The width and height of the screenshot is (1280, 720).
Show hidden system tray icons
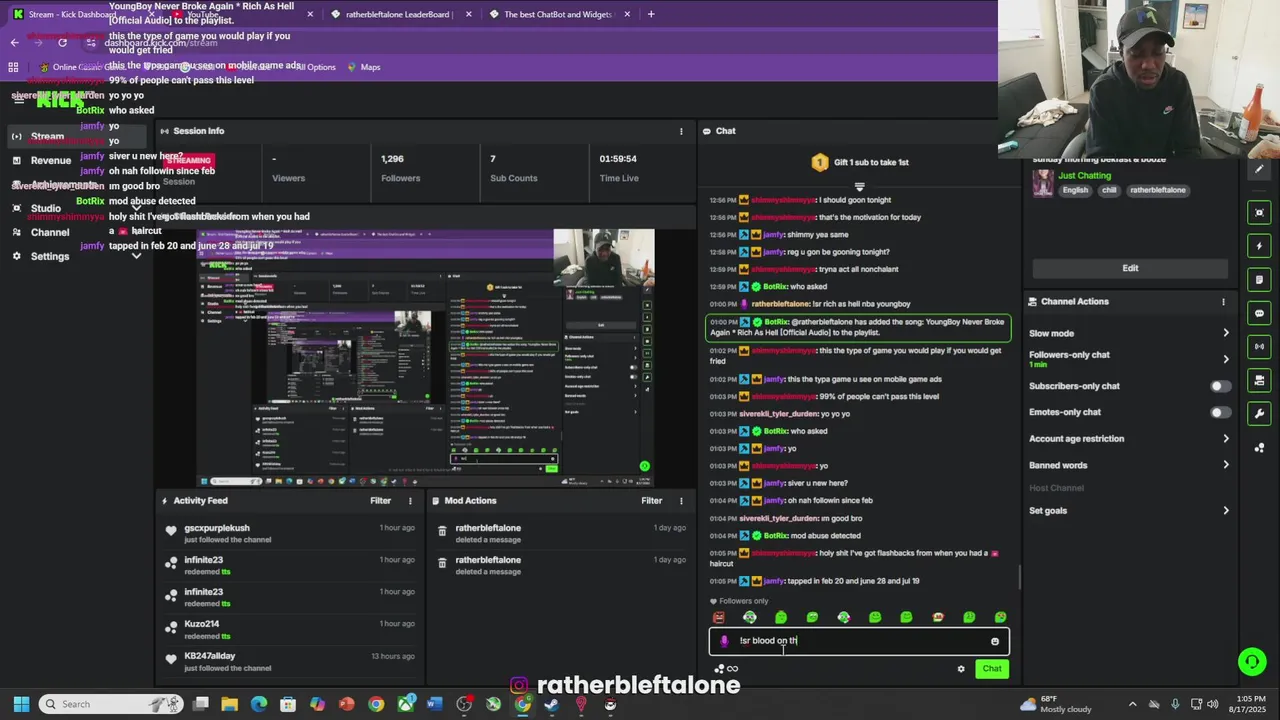pyautogui.click(x=1132, y=704)
